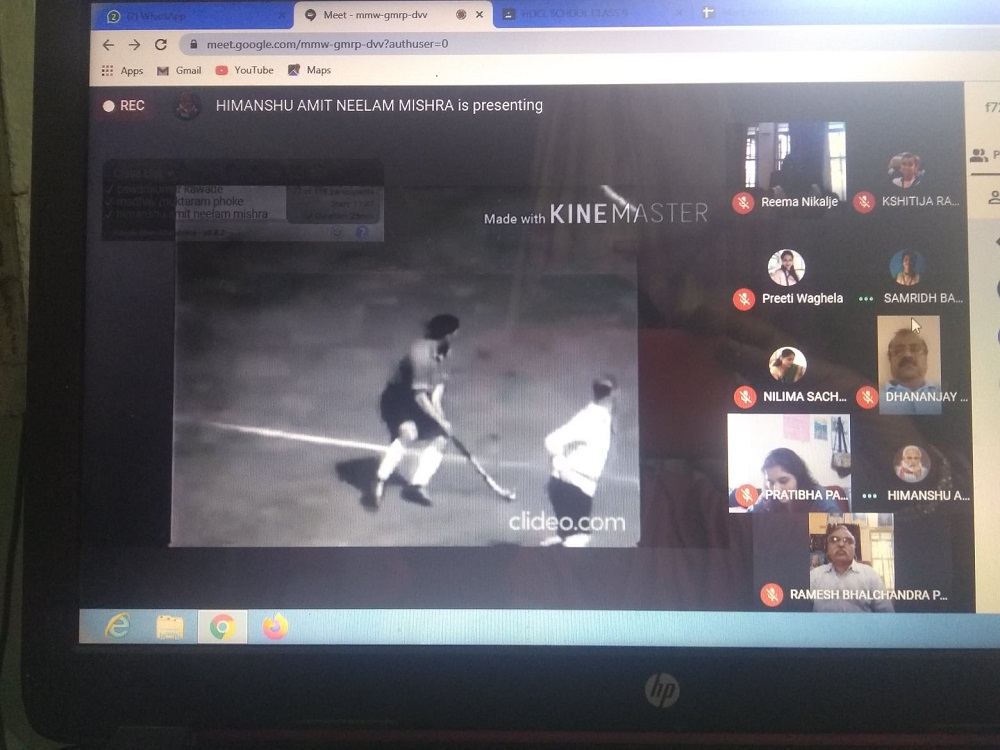This screenshot has height=750, width=1000.
Task: Click the Chrome back arrow button
Action: click(x=108, y=45)
